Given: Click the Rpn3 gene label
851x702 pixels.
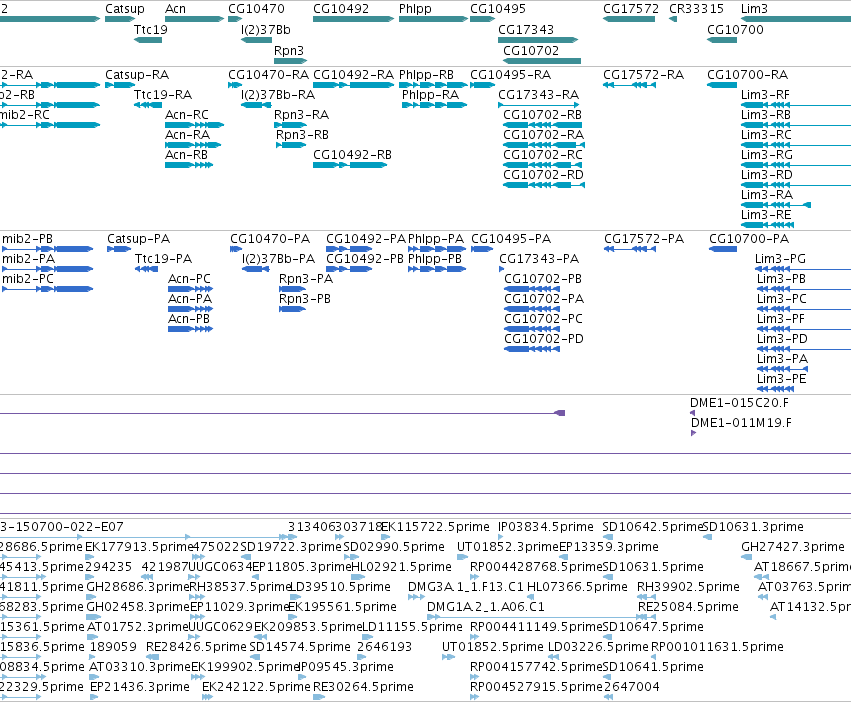Looking at the screenshot, I should point(289,50).
